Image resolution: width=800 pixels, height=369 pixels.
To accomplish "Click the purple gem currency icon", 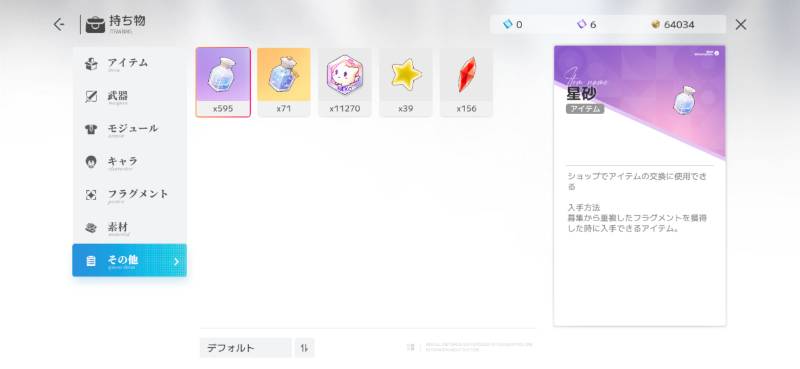I will (x=581, y=24).
